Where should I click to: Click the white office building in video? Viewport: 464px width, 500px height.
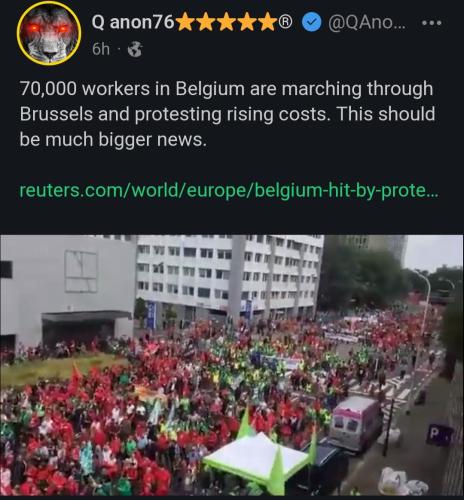[229, 272]
